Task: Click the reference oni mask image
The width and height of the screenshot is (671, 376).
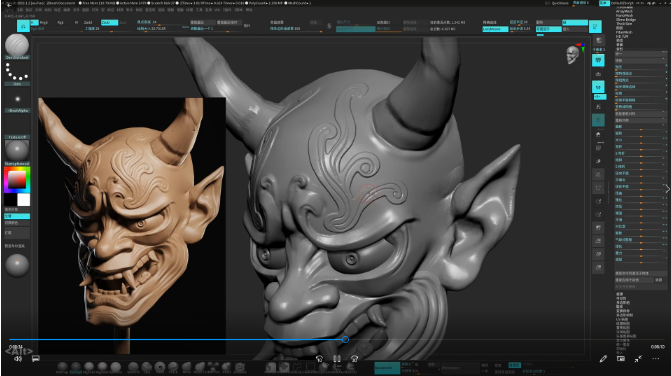Action: coord(132,225)
